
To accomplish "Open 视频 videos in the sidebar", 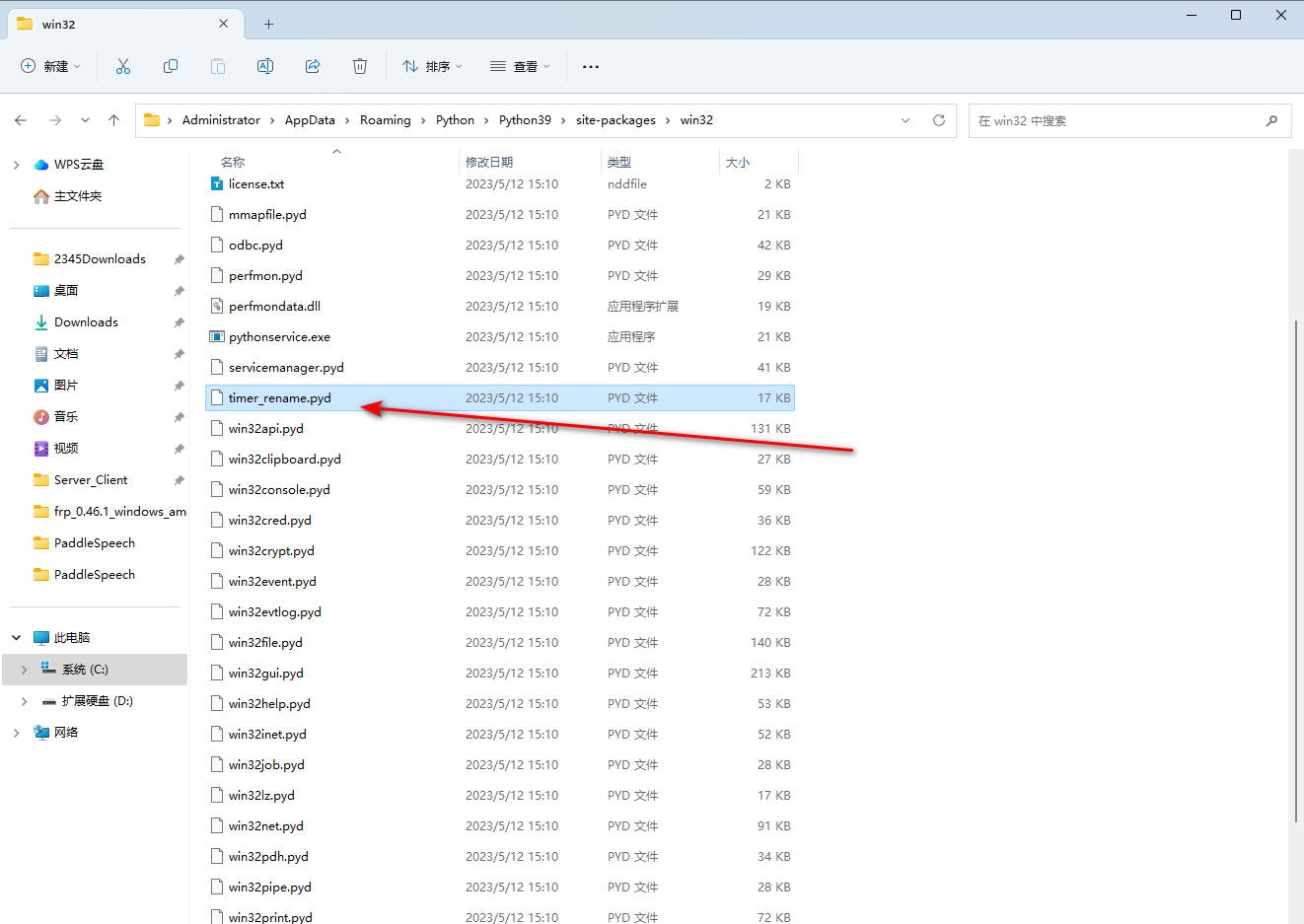I will [x=66, y=449].
